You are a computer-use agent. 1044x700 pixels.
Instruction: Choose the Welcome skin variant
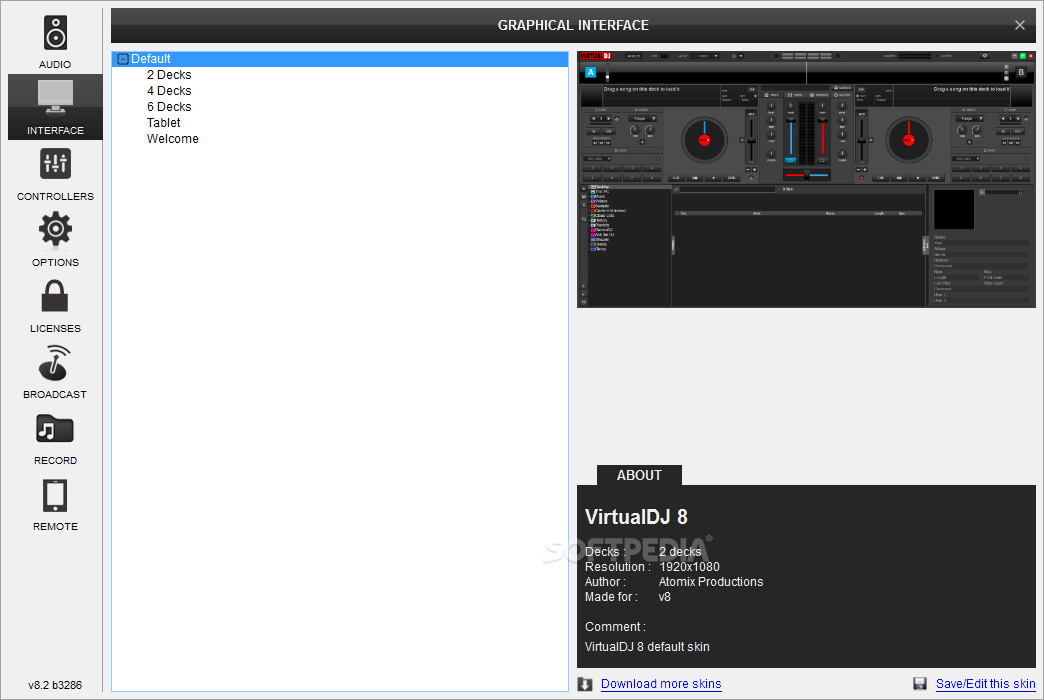click(172, 139)
